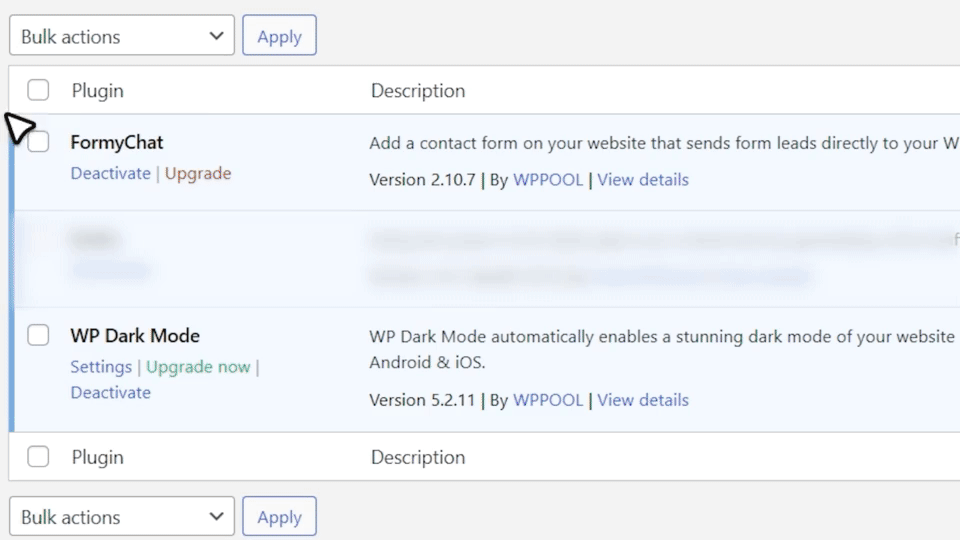The image size is (960, 540).
Task: Click the bottom Plugin column footer label
Action: 97,457
